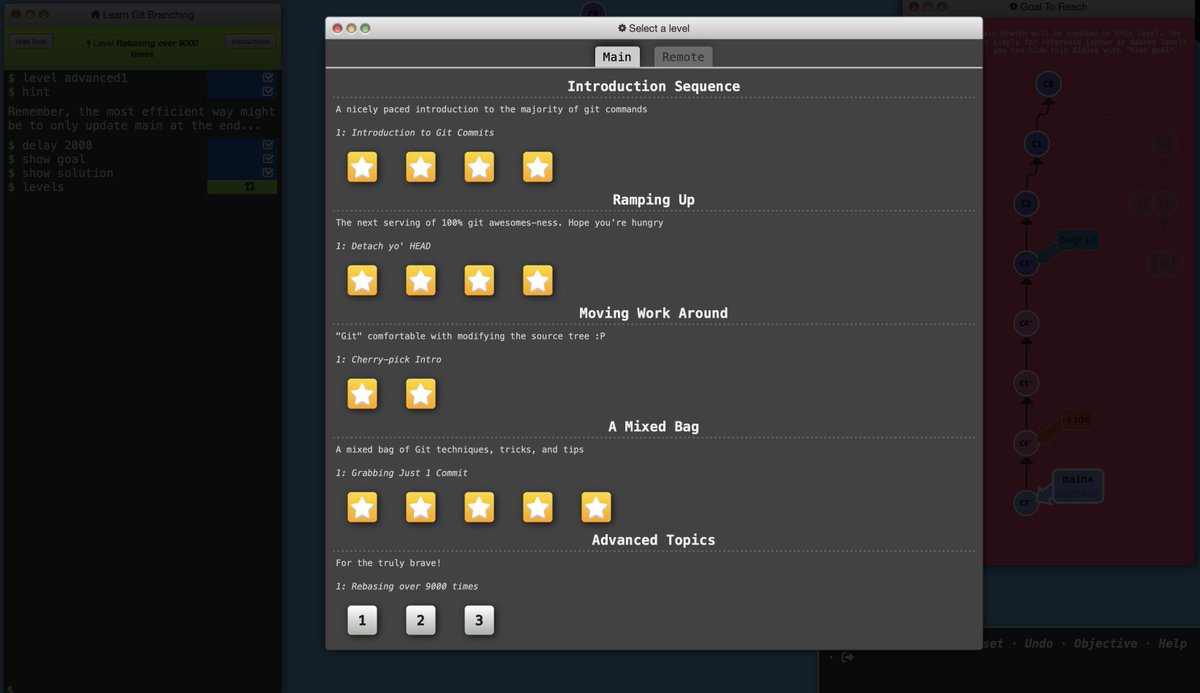1200x693 pixels.
Task: Open level 3 of Advanced Topics
Action: [478, 620]
